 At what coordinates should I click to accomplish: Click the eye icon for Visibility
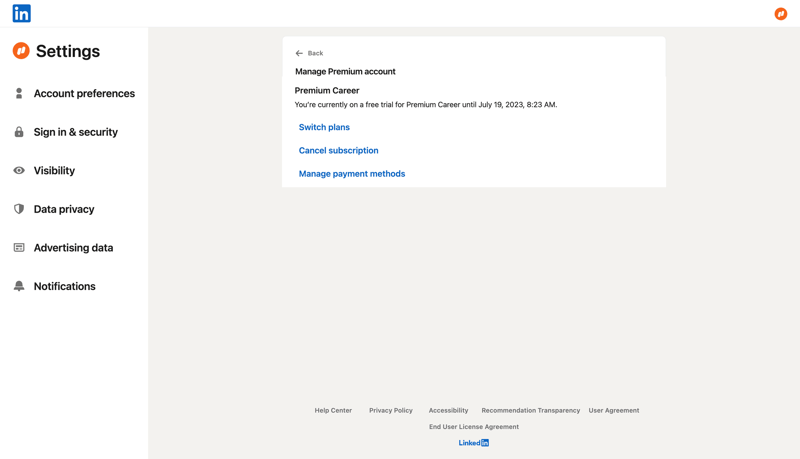click(x=19, y=170)
